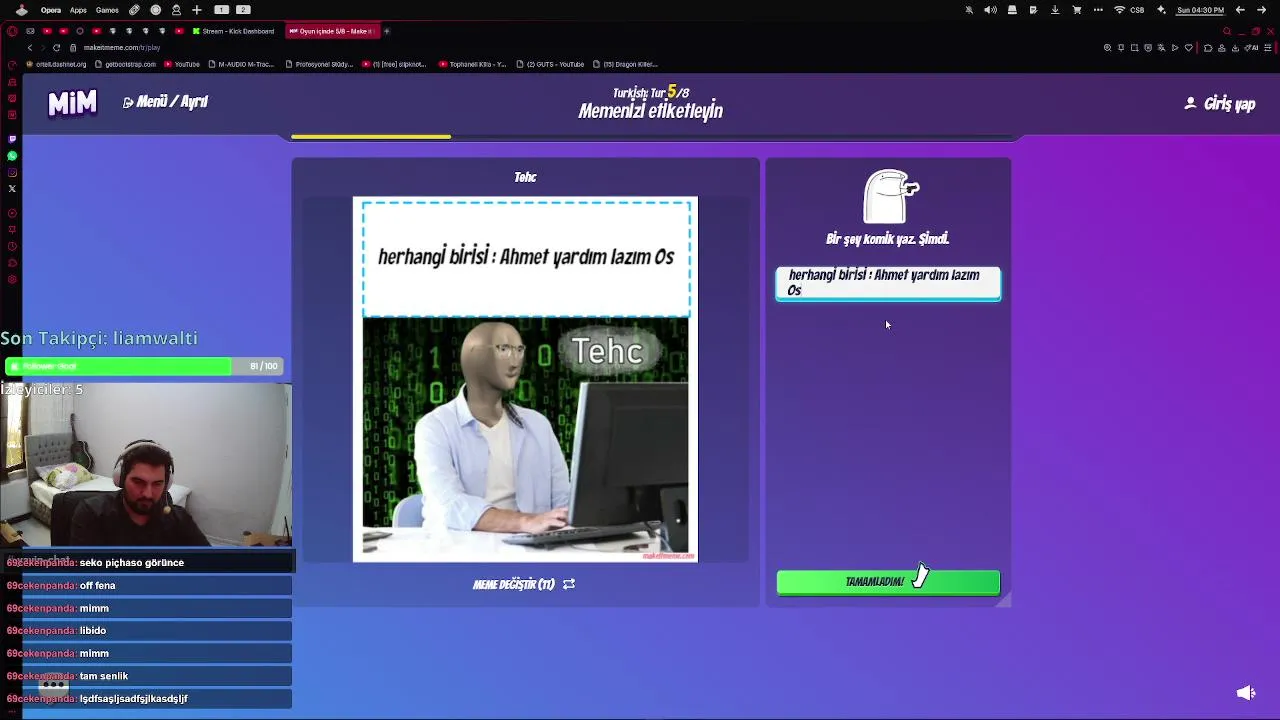This screenshot has width=1280, height=720.
Task: Click the caption text input field
Action: pyautogui.click(x=888, y=283)
